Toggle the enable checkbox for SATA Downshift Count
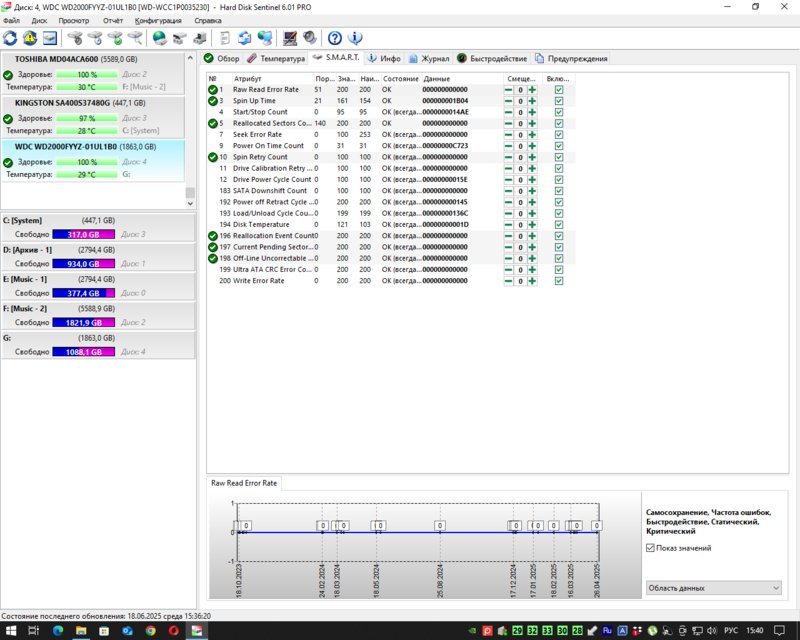 click(559, 191)
